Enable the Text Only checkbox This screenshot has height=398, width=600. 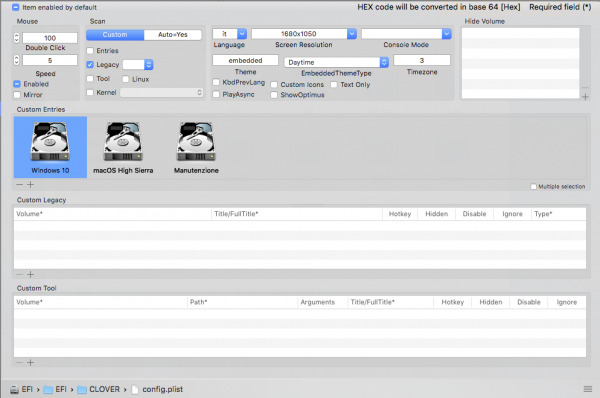pos(334,85)
